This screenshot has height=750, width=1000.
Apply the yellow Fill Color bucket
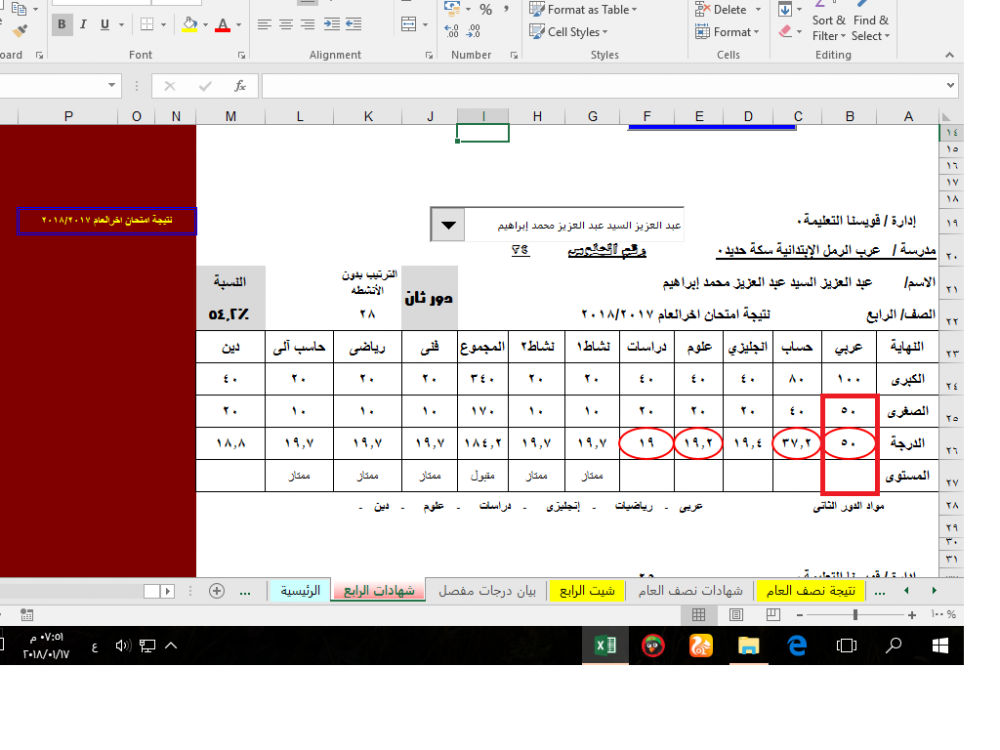pos(189,25)
